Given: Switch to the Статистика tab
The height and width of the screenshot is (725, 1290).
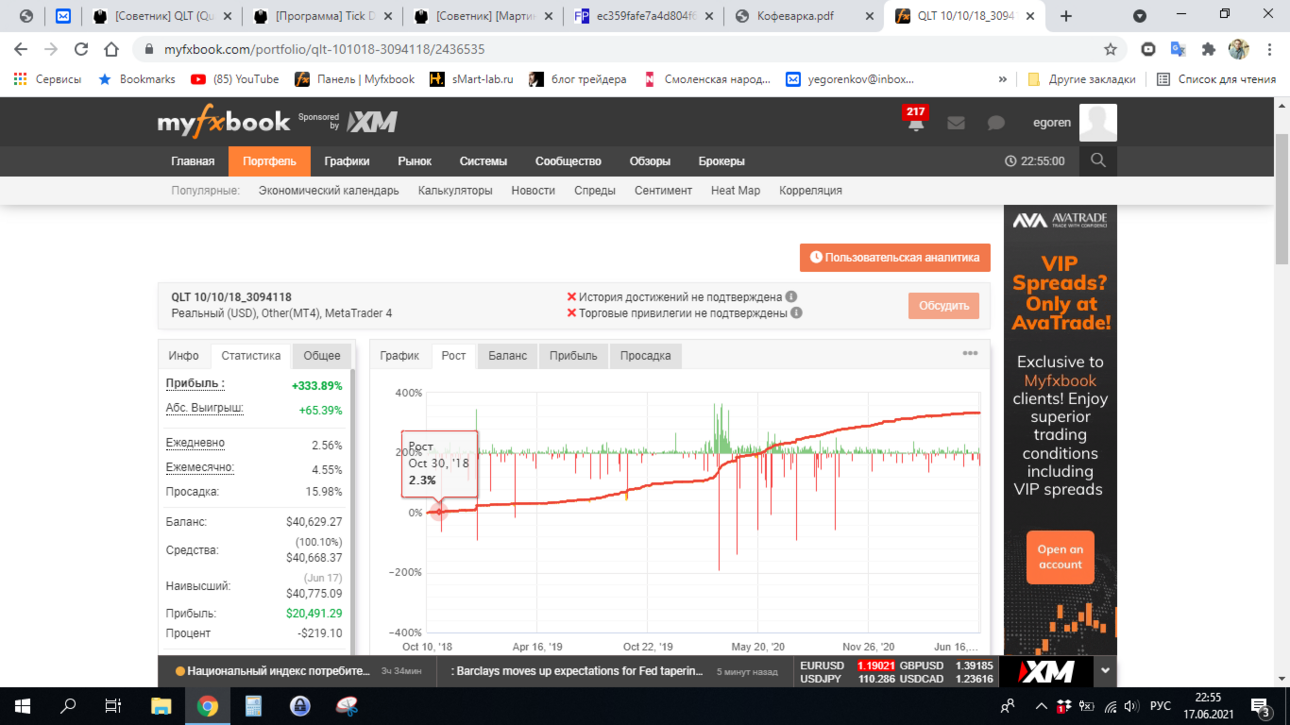Looking at the screenshot, I should [x=250, y=356].
